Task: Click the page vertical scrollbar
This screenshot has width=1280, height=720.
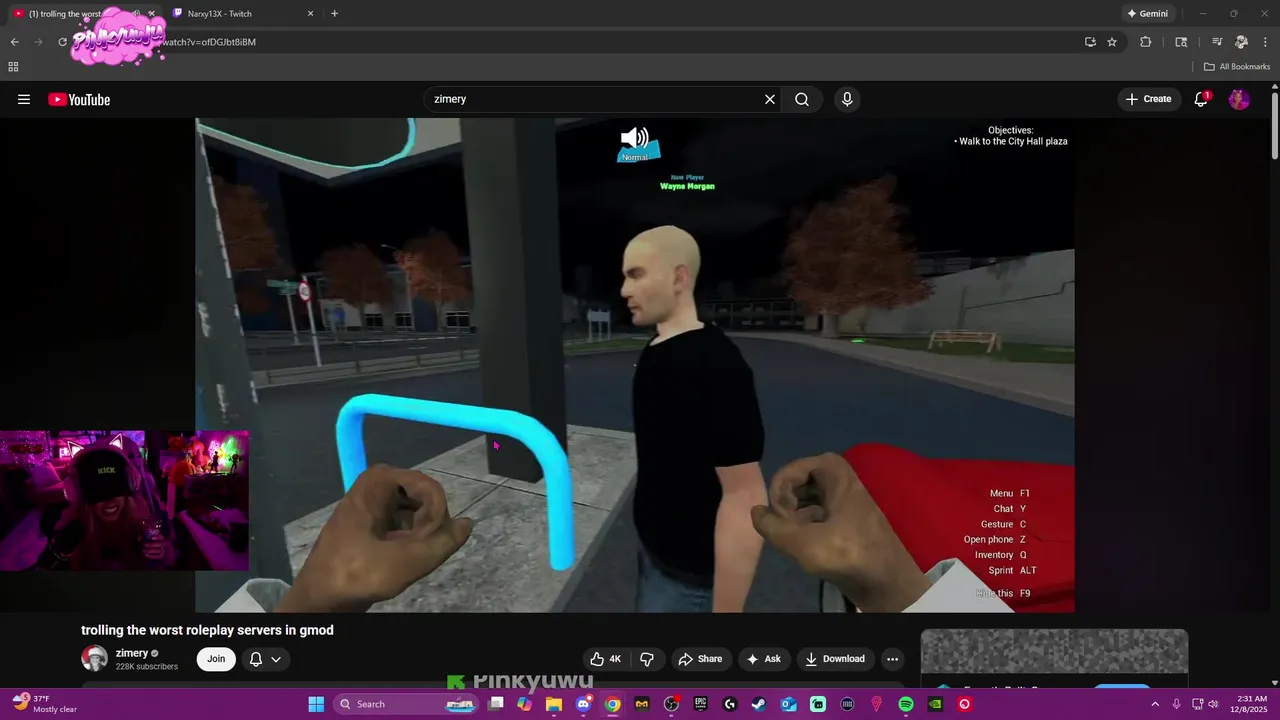Action: [1274, 125]
